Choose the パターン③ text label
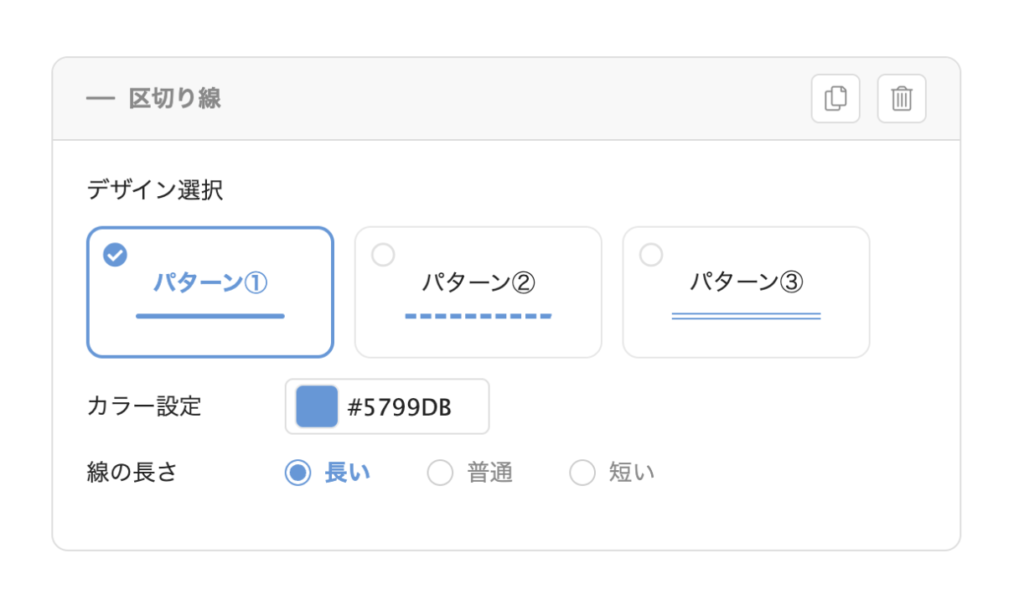 (746, 282)
